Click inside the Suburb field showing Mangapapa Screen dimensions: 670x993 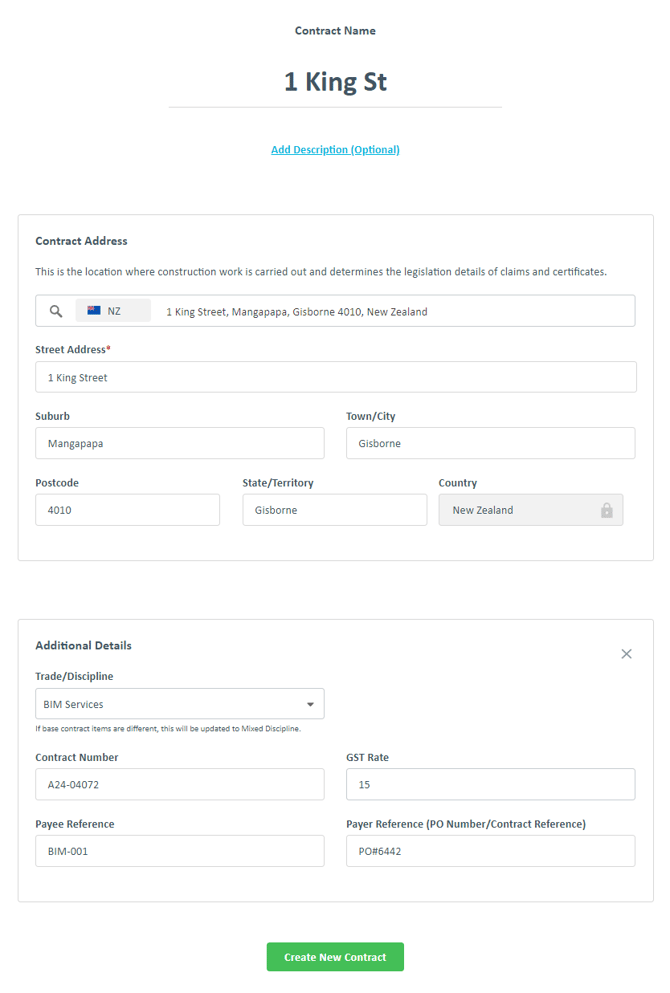click(x=180, y=443)
